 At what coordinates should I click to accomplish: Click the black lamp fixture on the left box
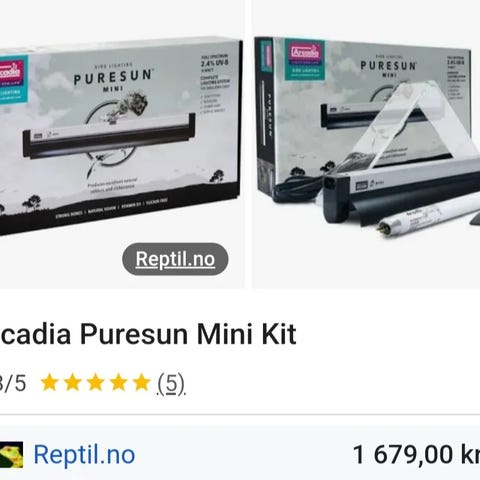[109, 138]
